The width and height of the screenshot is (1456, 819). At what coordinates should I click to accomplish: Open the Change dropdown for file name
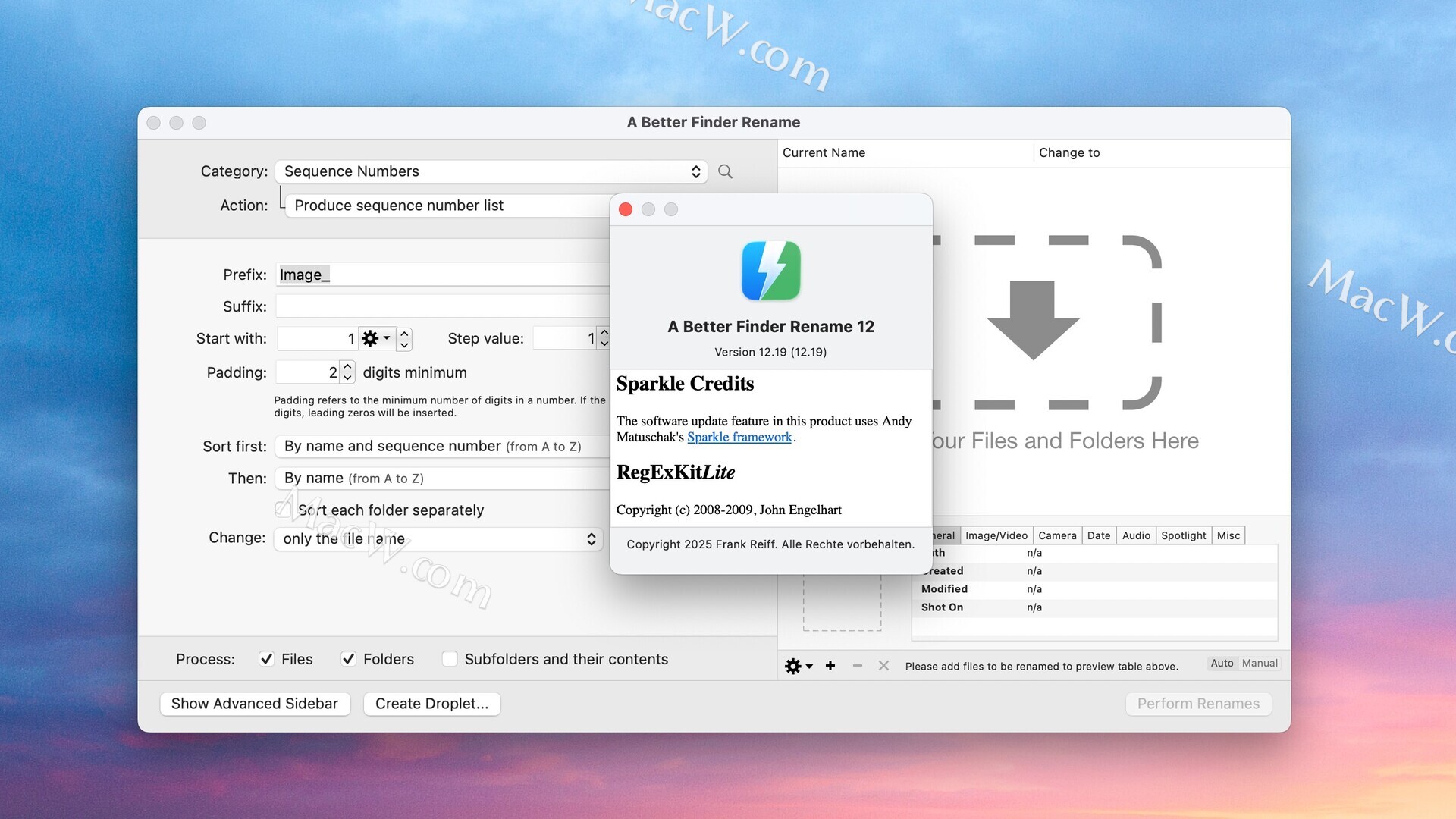tap(438, 538)
